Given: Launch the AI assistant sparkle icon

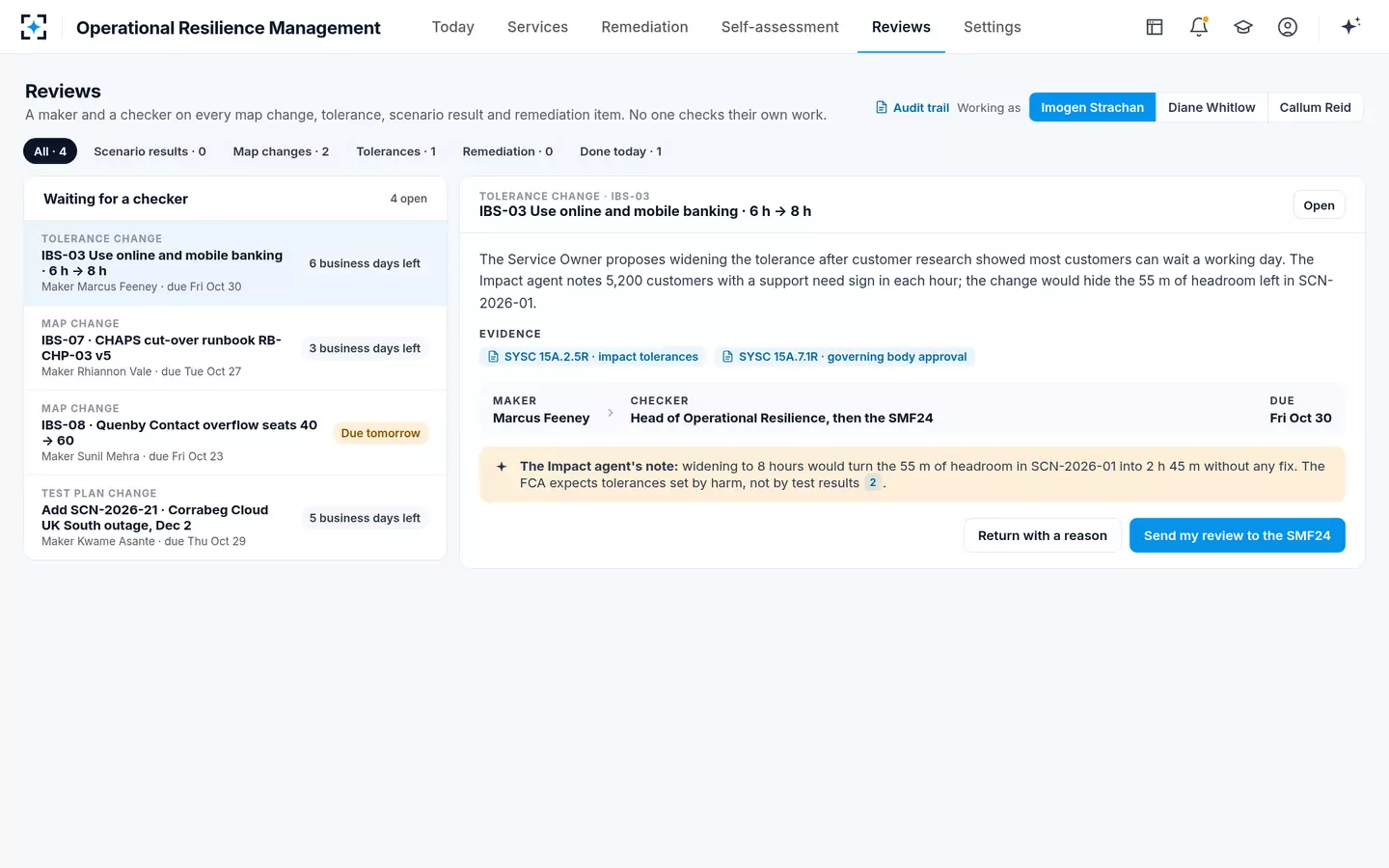Looking at the screenshot, I should [x=1350, y=26].
